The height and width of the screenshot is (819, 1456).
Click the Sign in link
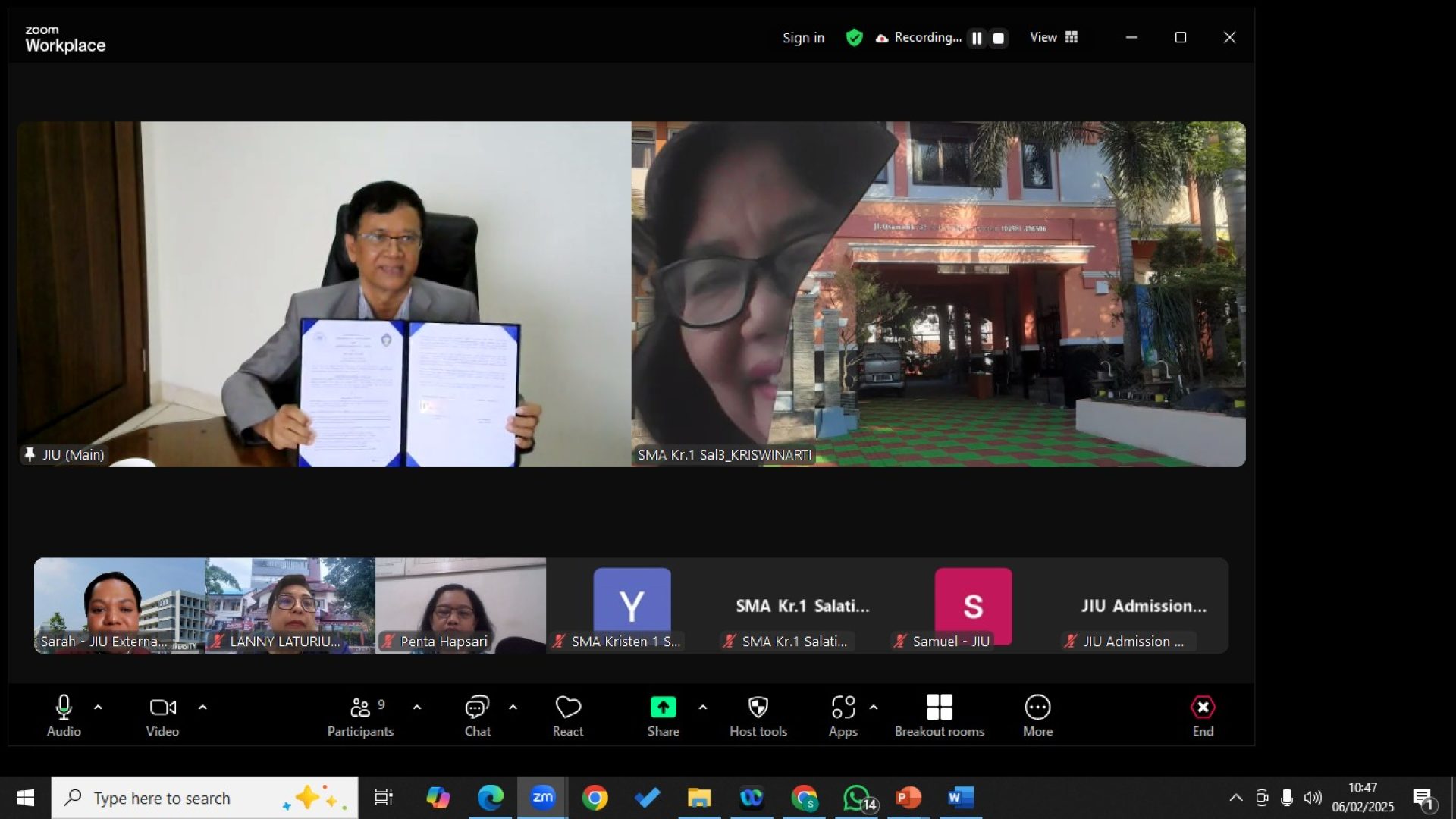click(x=803, y=38)
